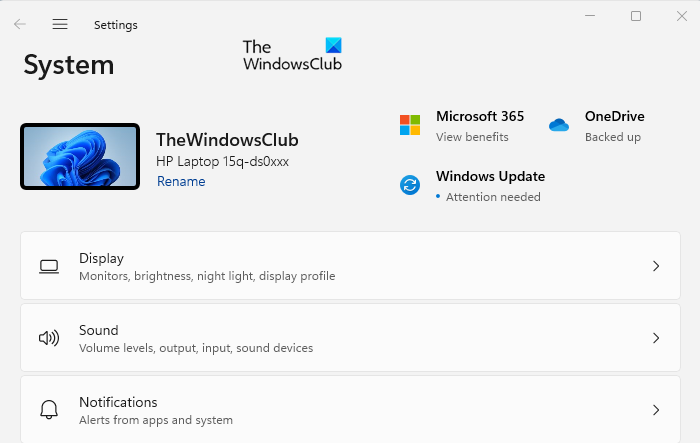This screenshot has height=443, width=700.
Task: Expand the Notifications settings chevron
Action: point(656,410)
